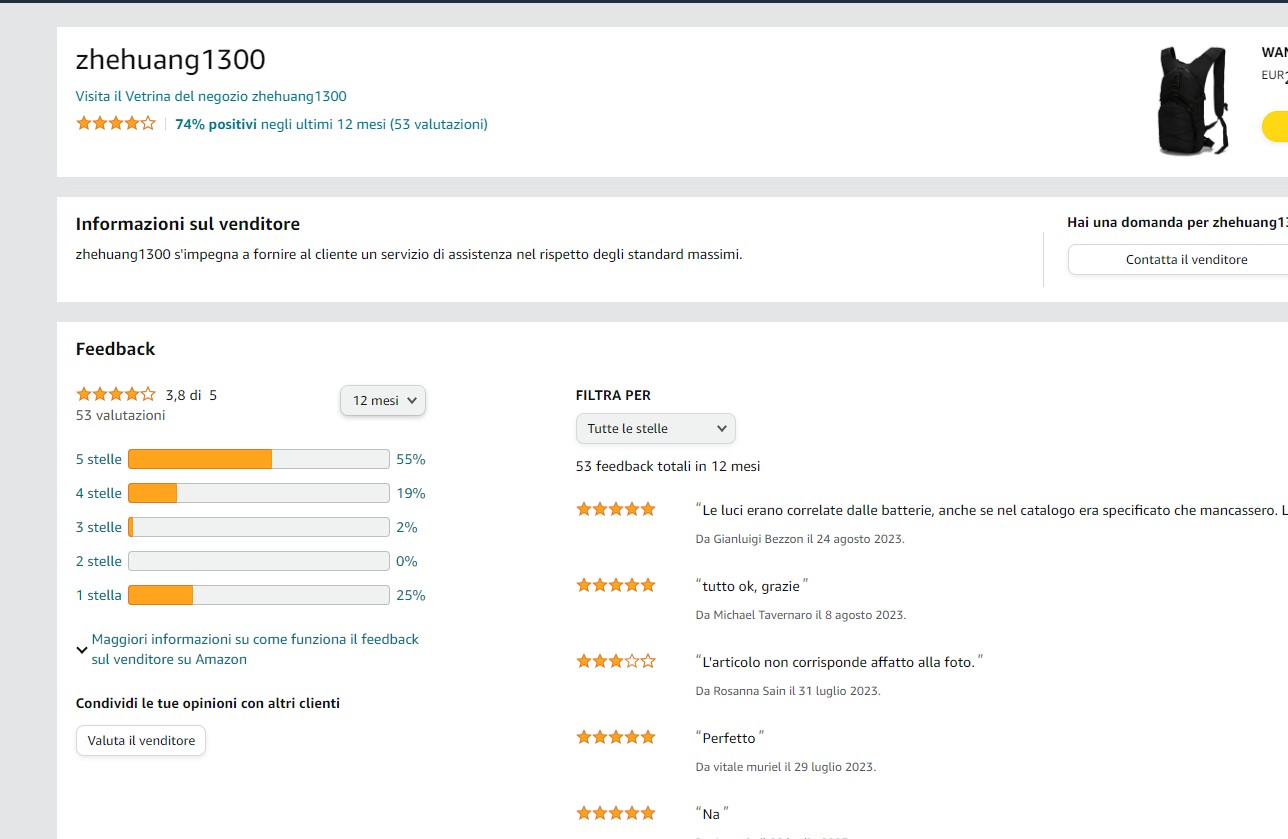Click the seller star rating next to 74% positivi
1288x839 pixels.
[116, 124]
